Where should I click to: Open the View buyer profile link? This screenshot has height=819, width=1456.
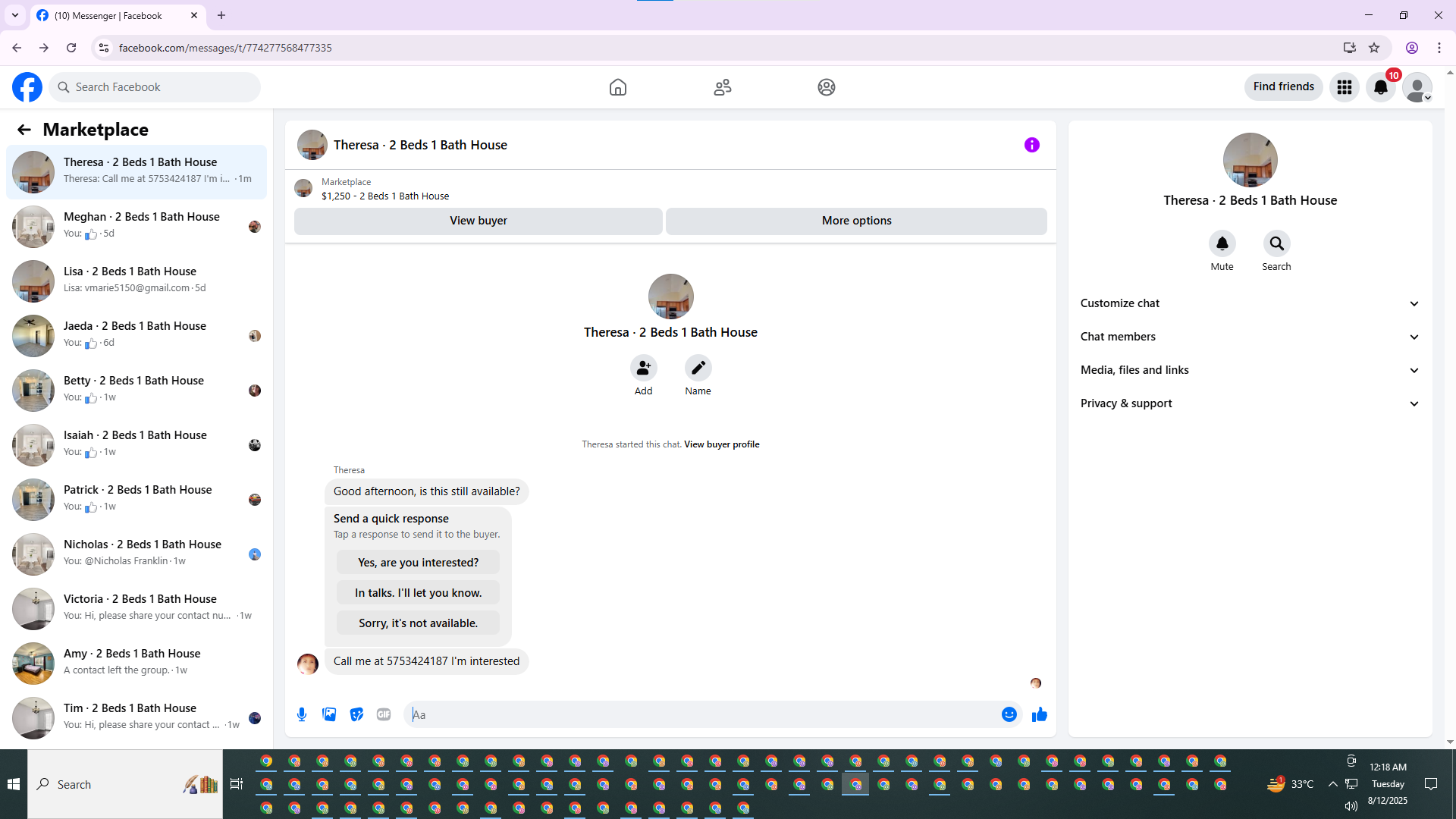721,444
